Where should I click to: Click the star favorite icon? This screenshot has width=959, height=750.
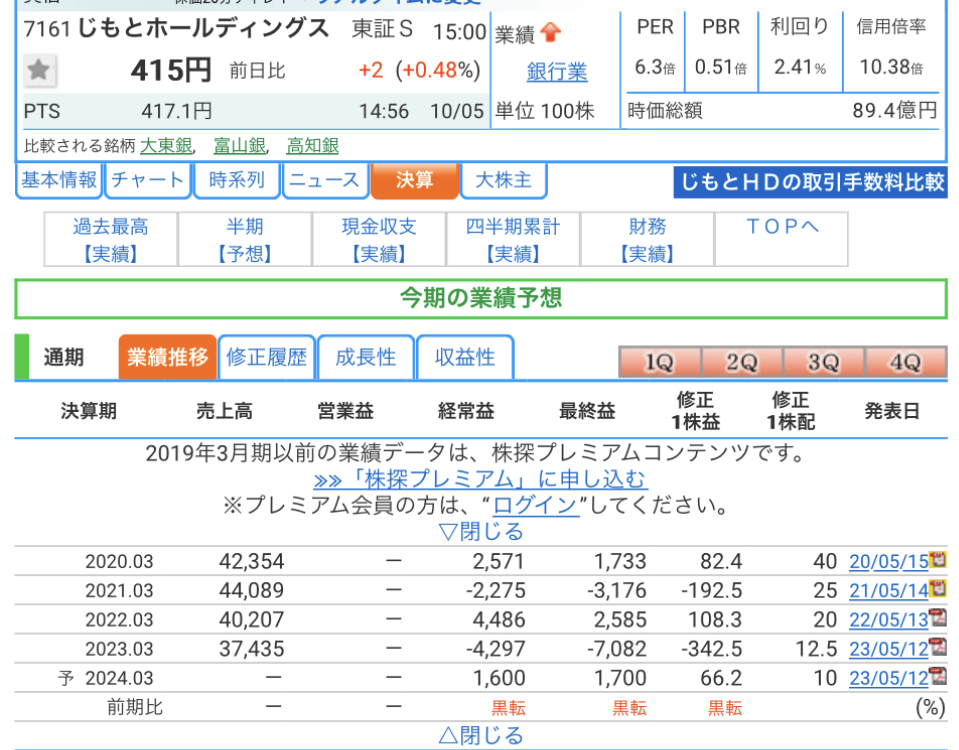pos(39,70)
